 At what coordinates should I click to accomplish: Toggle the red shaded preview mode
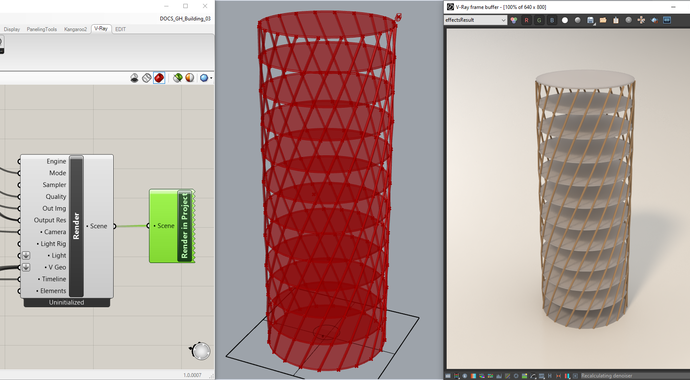tap(159, 78)
